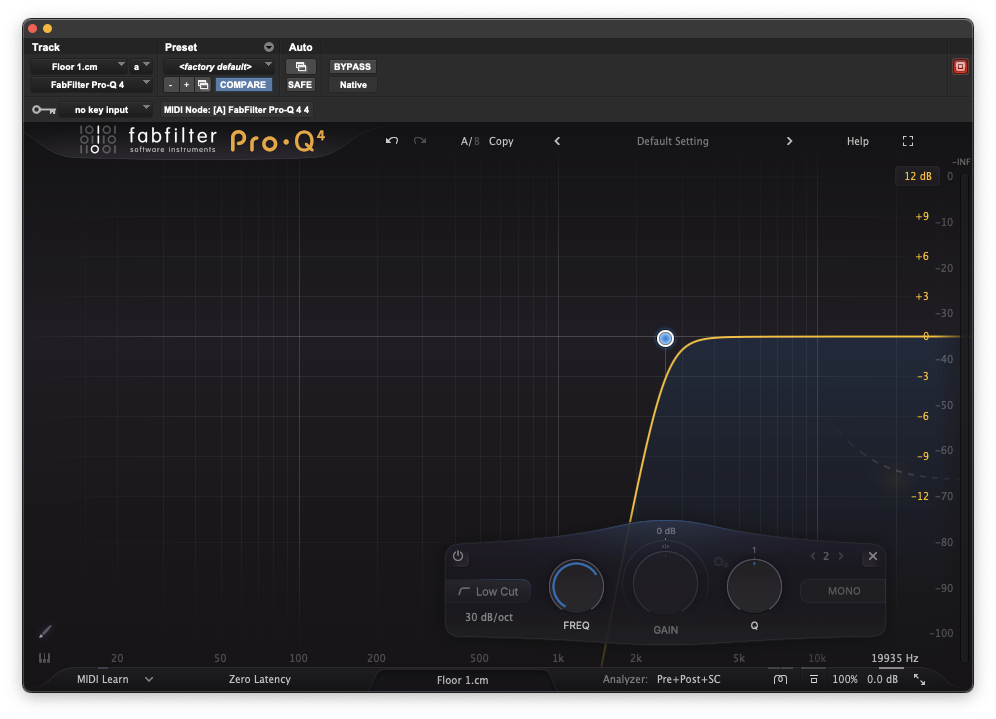Click the copy settings icon next to plus
The width and height of the screenshot is (996, 719).
click(203, 84)
